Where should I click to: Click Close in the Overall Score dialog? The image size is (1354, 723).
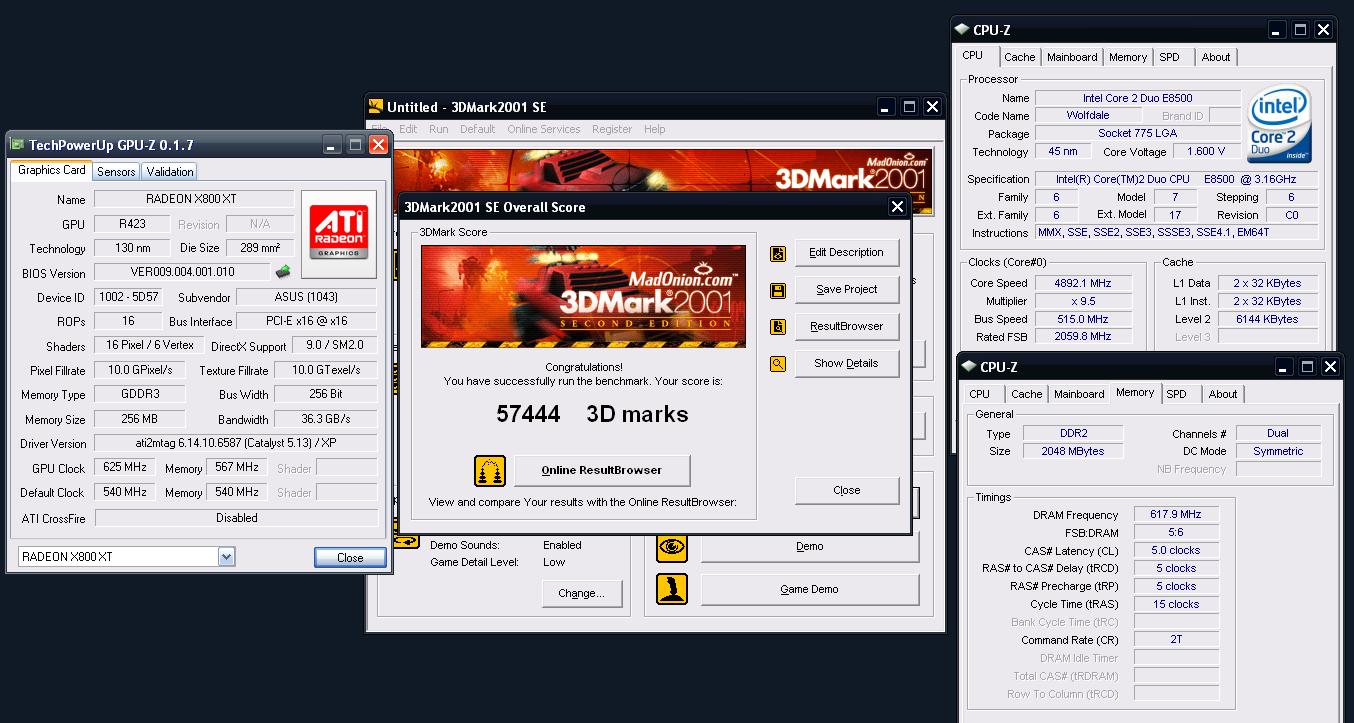pos(847,491)
